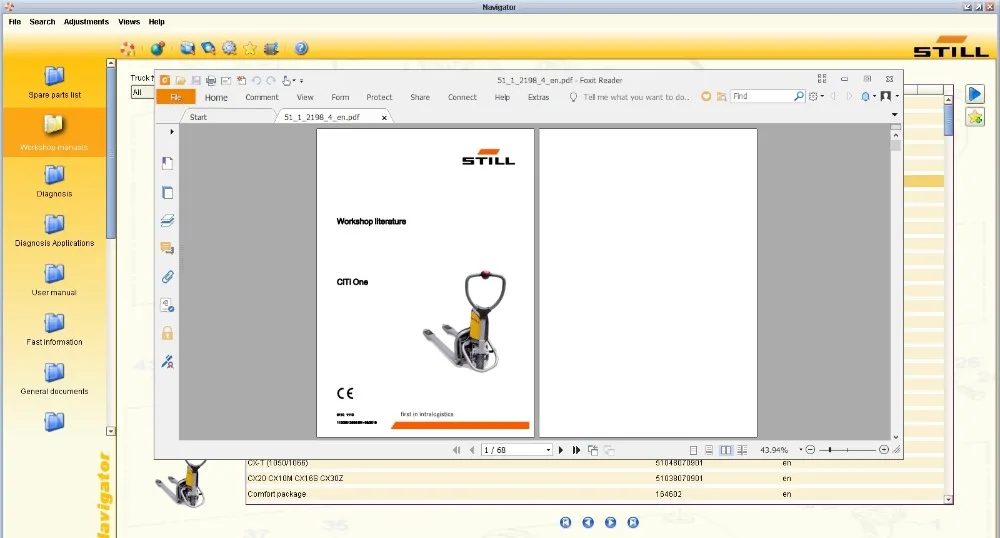Click magnifier search icon in Find box

point(798,96)
